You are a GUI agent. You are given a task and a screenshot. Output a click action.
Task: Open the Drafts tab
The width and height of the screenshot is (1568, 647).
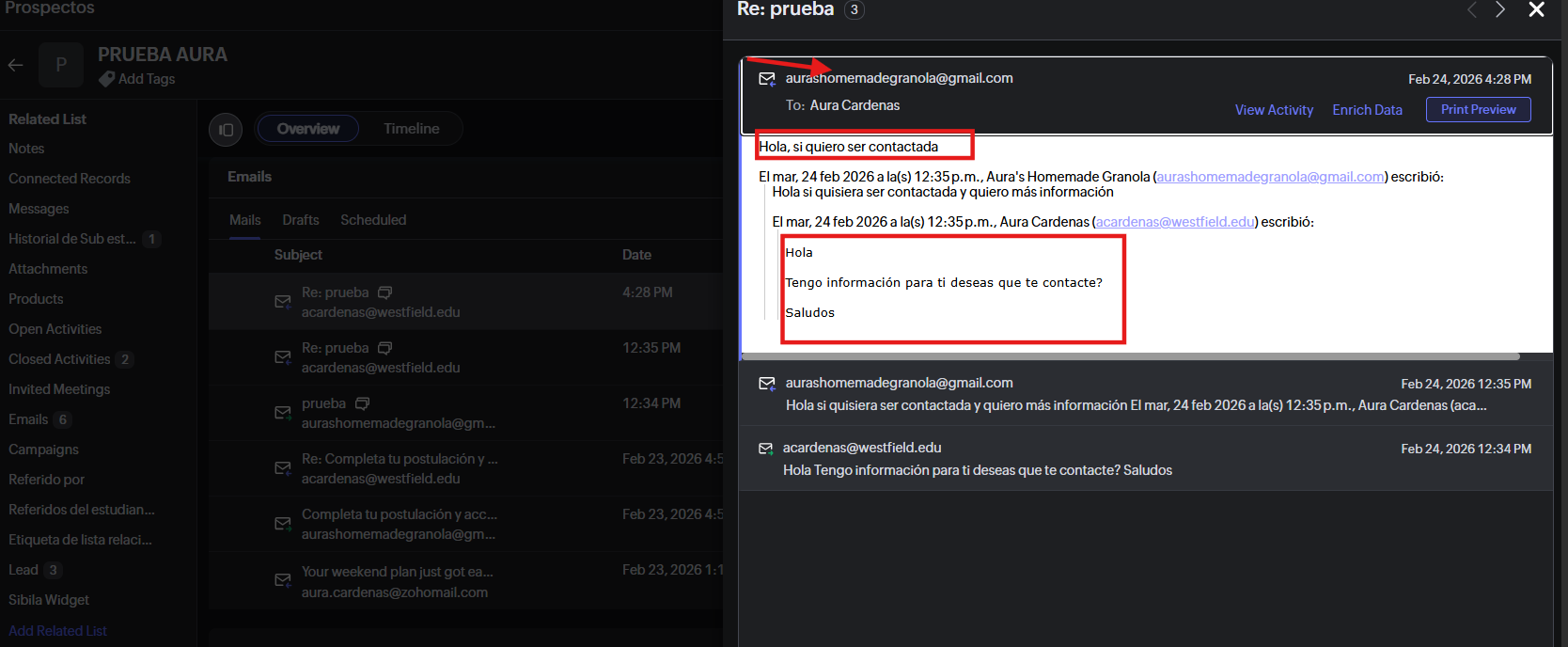click(x=301, y=220)
